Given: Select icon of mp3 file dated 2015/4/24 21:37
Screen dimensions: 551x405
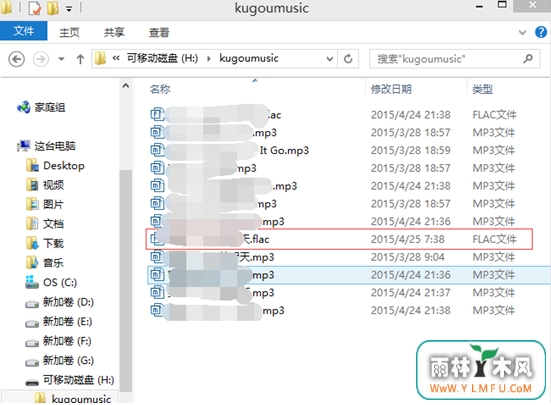Looking at the screenshot, I should tap(157, 292).
